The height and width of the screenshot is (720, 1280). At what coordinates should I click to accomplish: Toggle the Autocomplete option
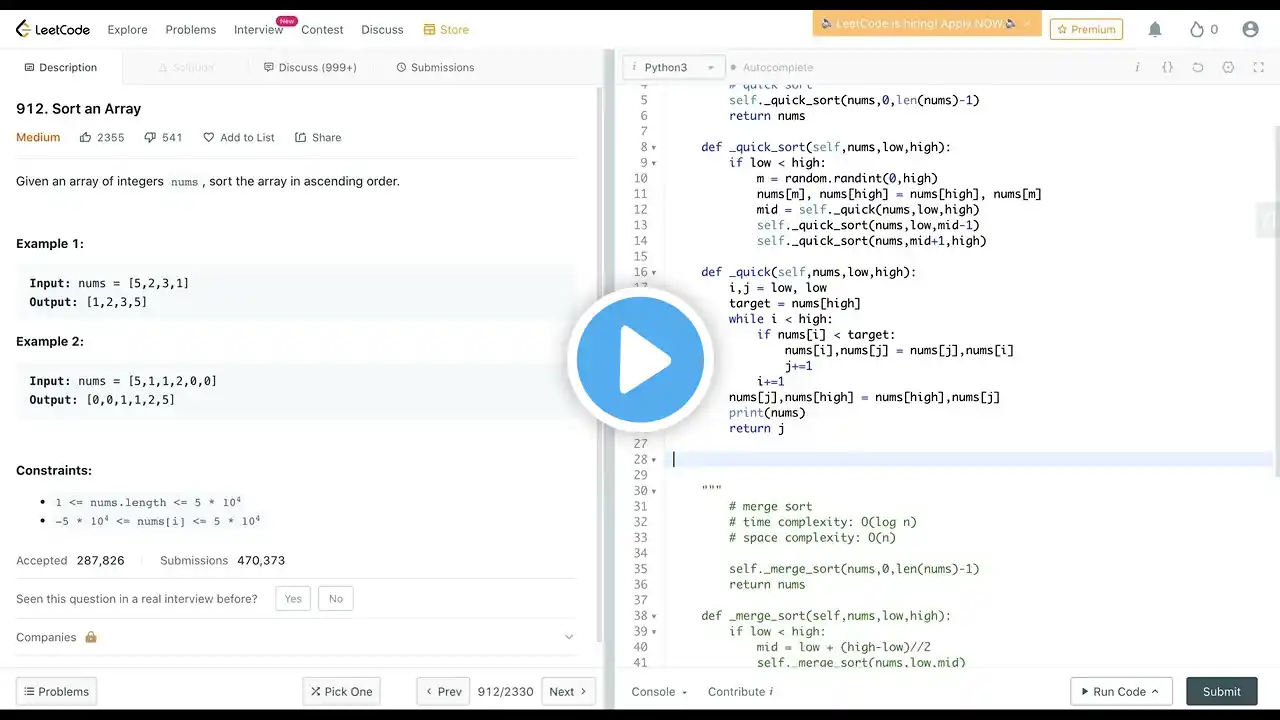(x=770, y=67)
